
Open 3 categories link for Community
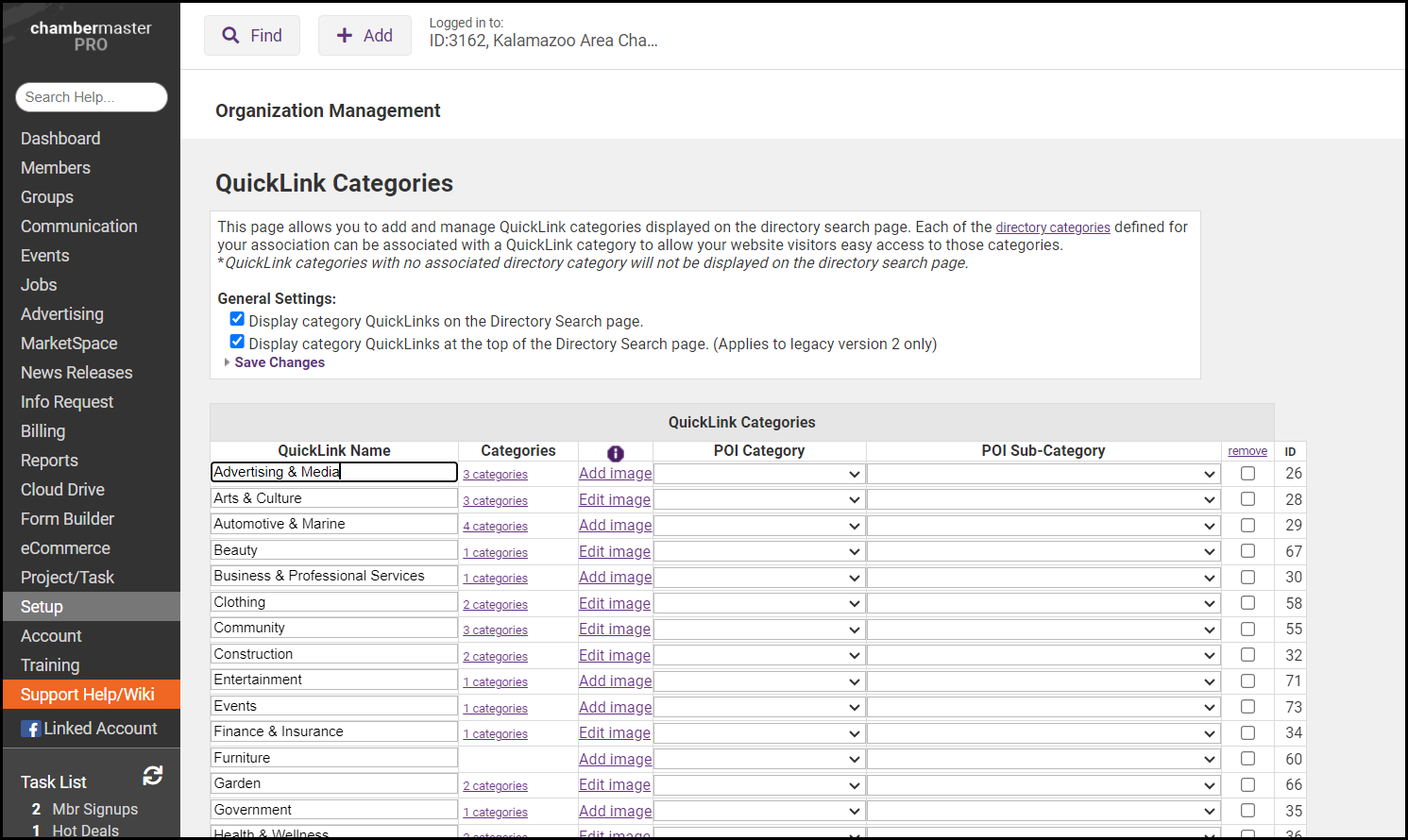(x=495, y=630)
